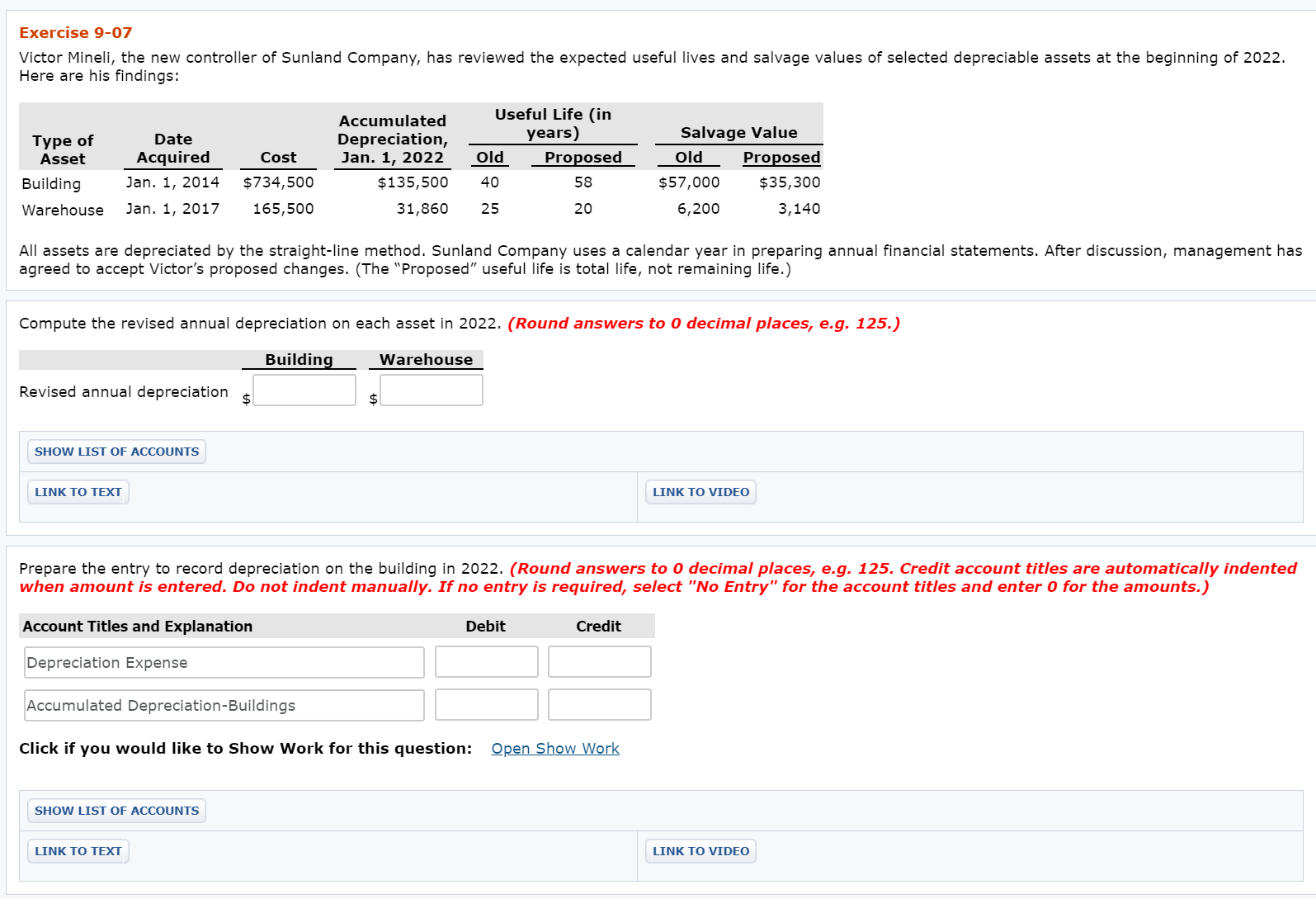The image size is (1316, 899).
Task: Click the Accumulated Depreciation, Jan. 1, 2022 header
Action: coord(393,140)
